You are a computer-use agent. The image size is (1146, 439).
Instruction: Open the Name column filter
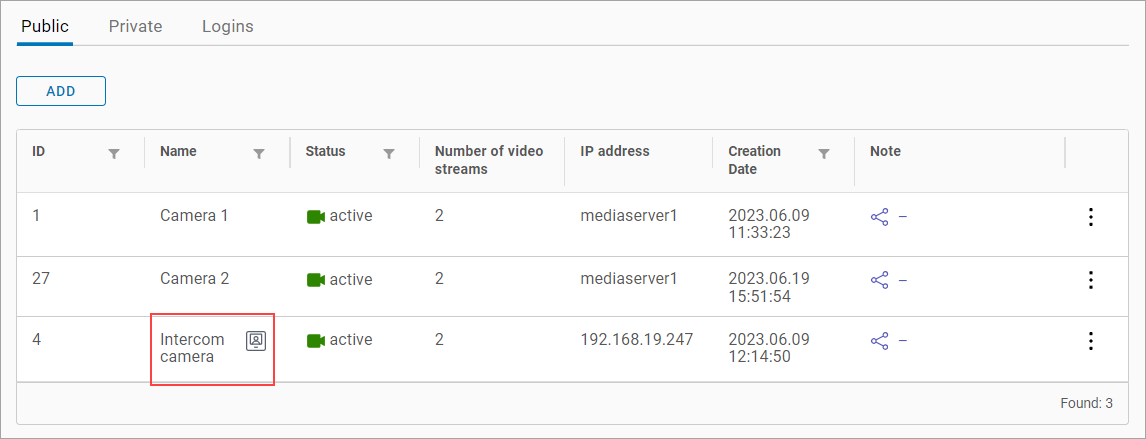pyautogui.click(x=259, y=154)
